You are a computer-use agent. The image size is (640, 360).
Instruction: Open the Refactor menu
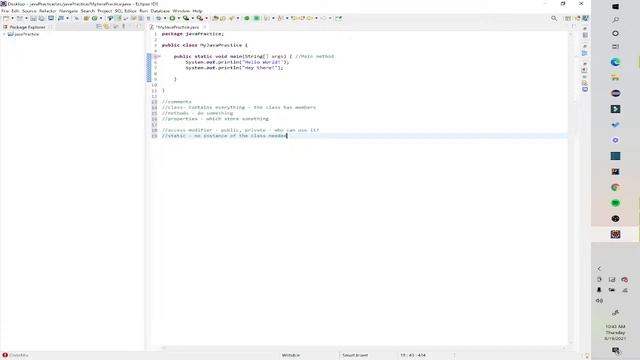click(47, 11)
